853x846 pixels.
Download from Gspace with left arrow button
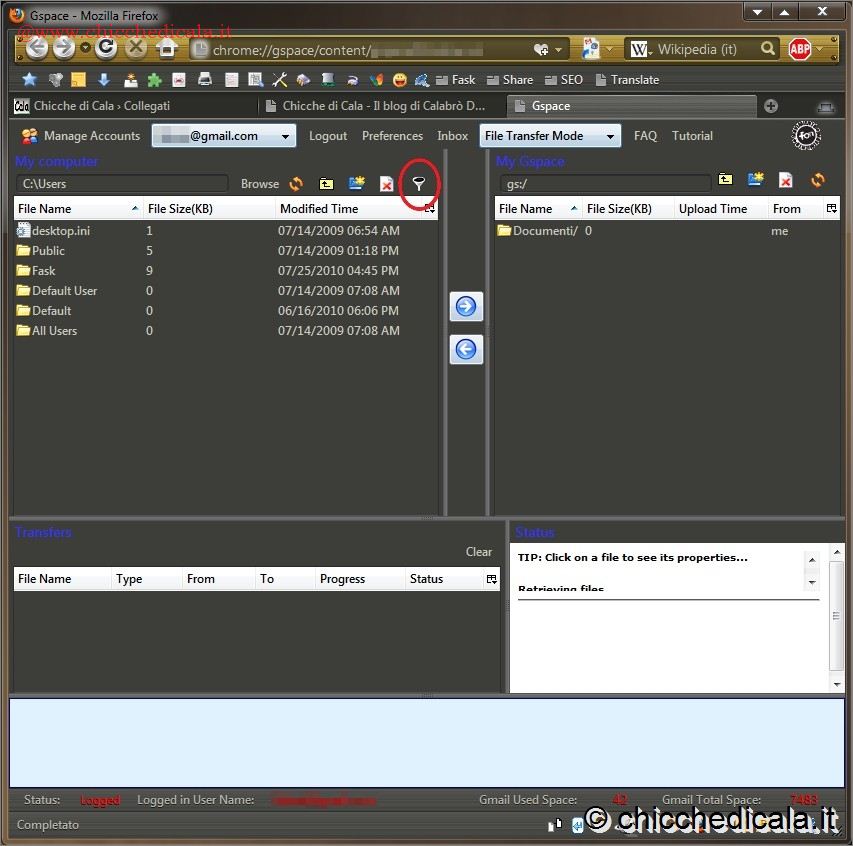click(466, 350)
